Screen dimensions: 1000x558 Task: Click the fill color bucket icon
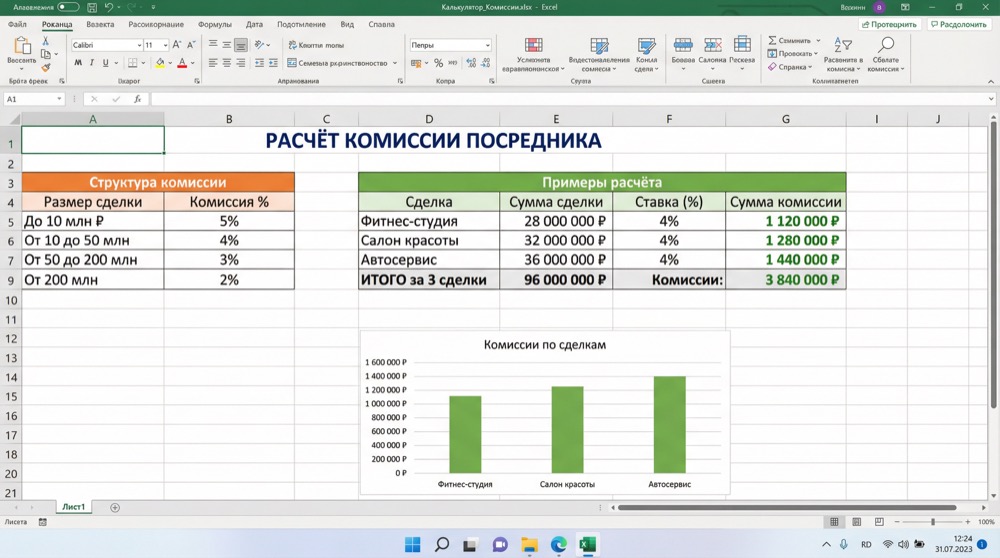[x=158, y=63]
